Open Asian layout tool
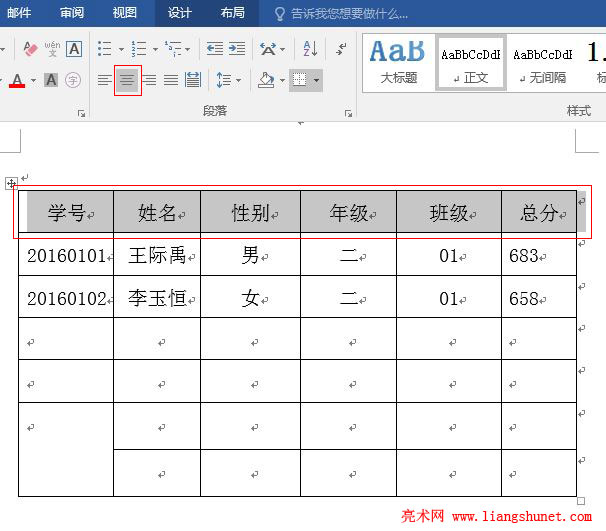The width and height of the screenshot is (606, 531). pos(268,49)
